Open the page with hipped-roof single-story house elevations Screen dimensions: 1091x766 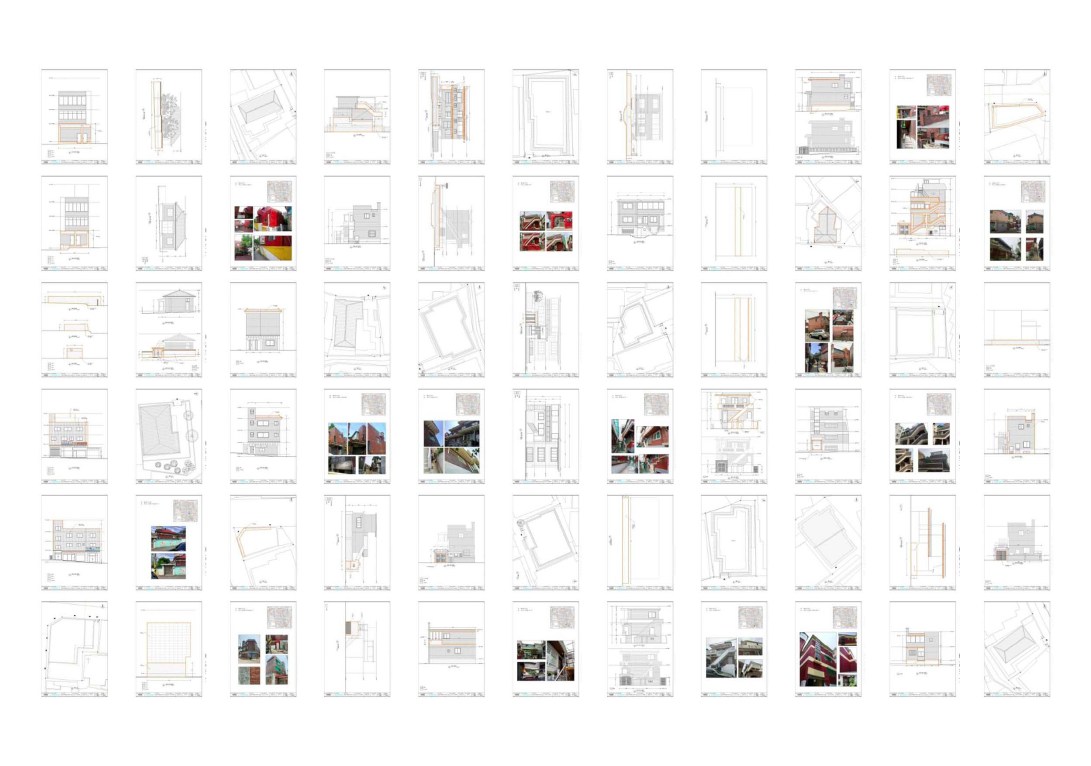pyautogui.click(x=168, y=331)
